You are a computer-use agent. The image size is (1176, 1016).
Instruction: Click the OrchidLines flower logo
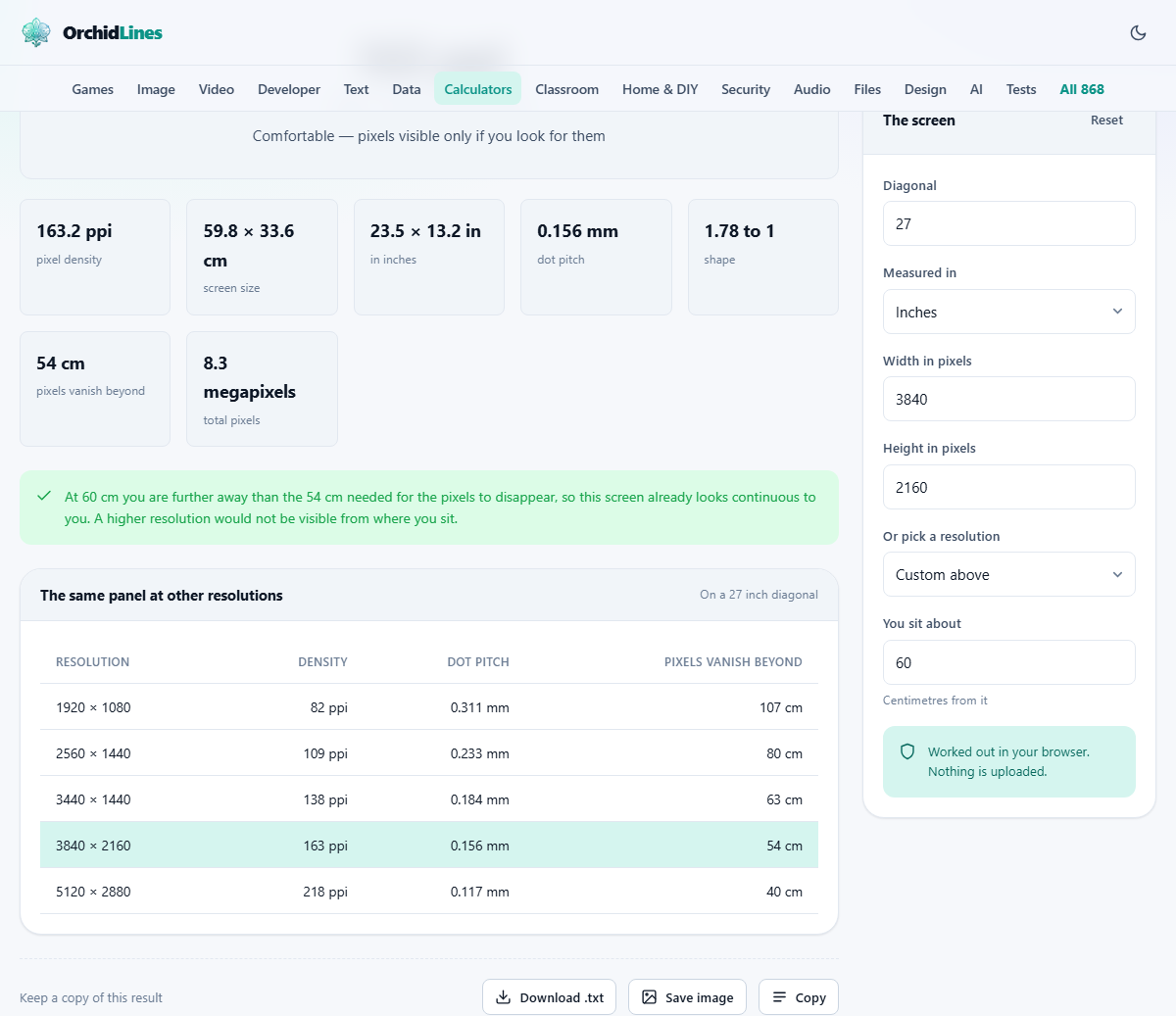pyautogui.click(x=36, y=32)
